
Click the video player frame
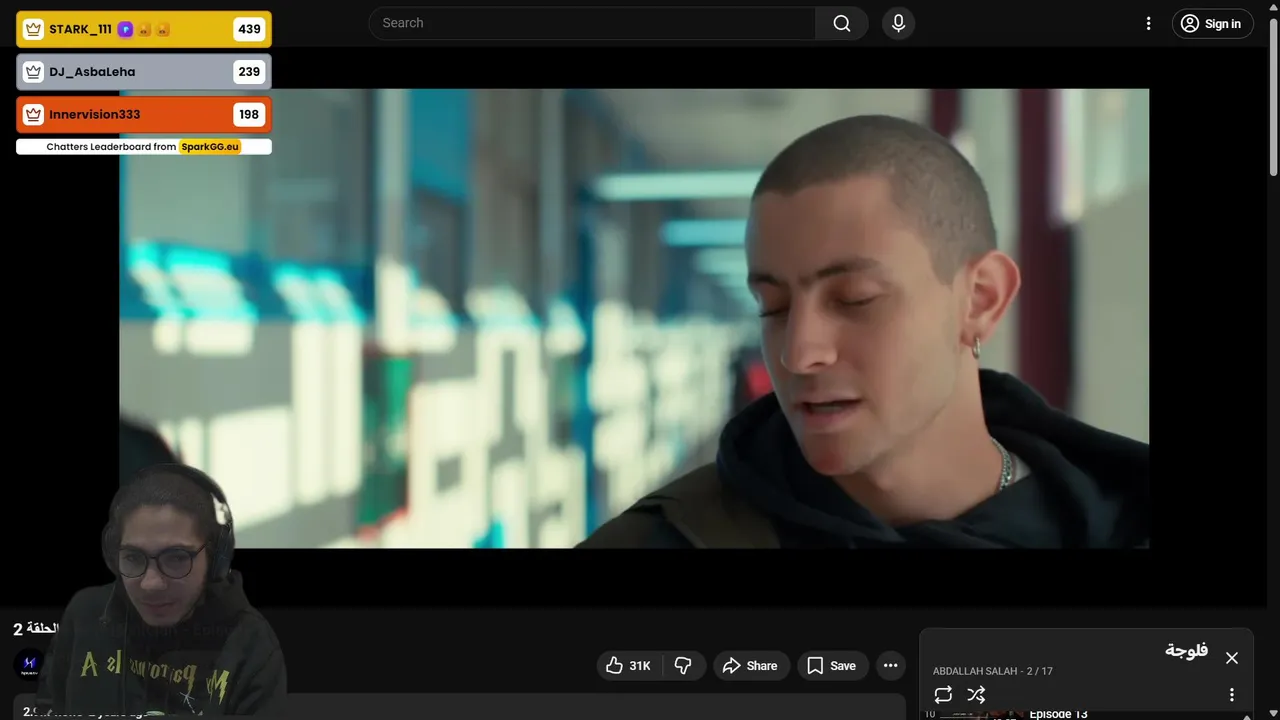(634, 318)
